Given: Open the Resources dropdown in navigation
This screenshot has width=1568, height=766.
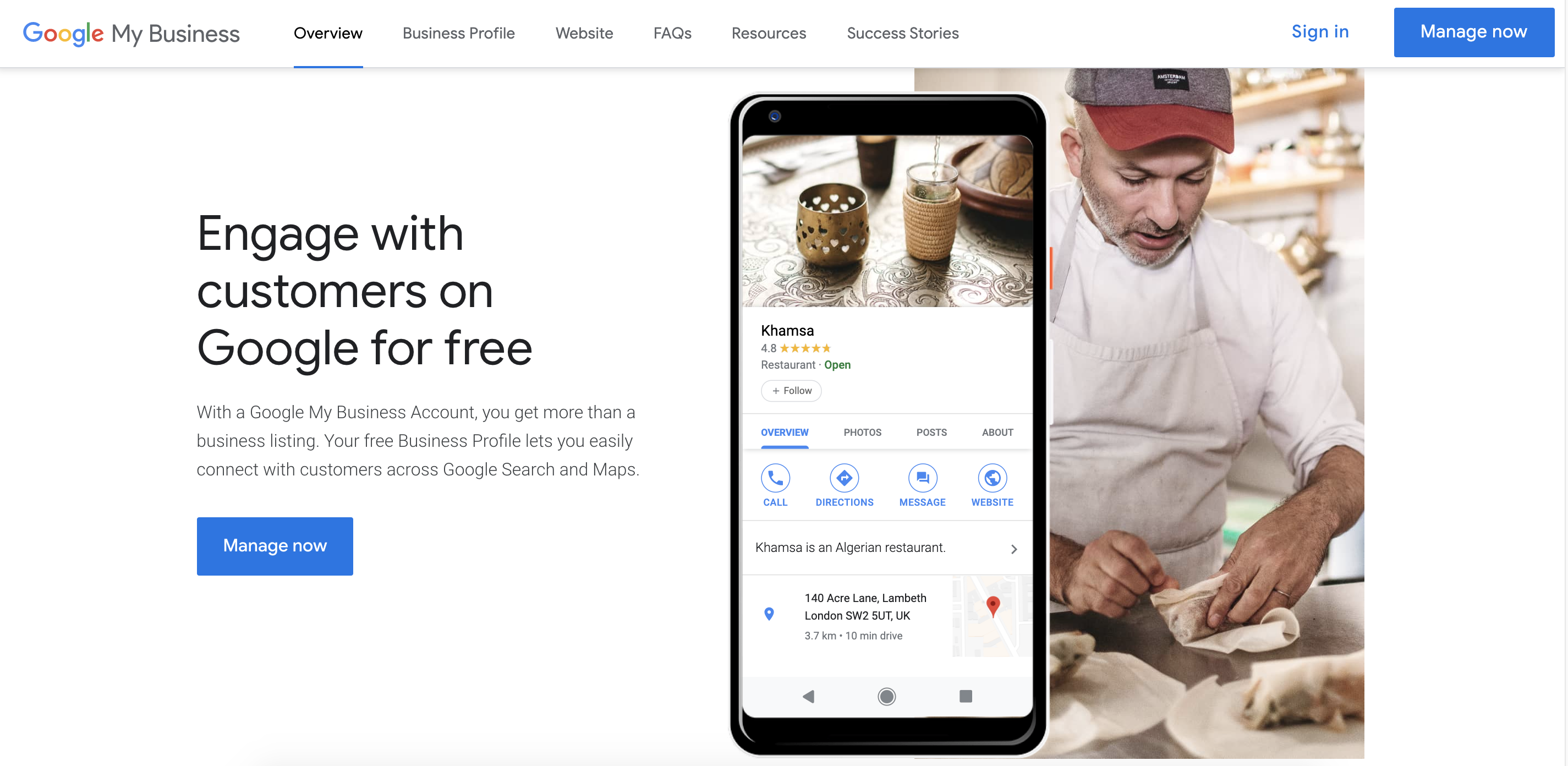Looking at the screenshot, I should [769, 33].
